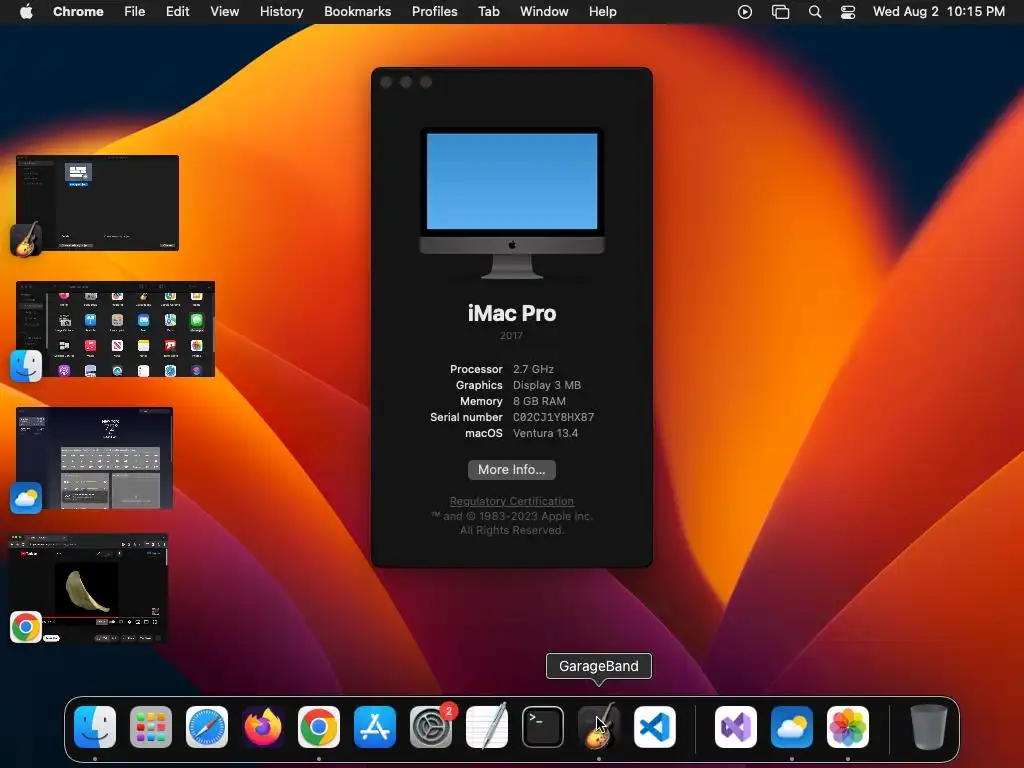Viewport: 1024px width, 768px height.
Task: Click the iMac illustration in About window
Action: tap(511, 203)
